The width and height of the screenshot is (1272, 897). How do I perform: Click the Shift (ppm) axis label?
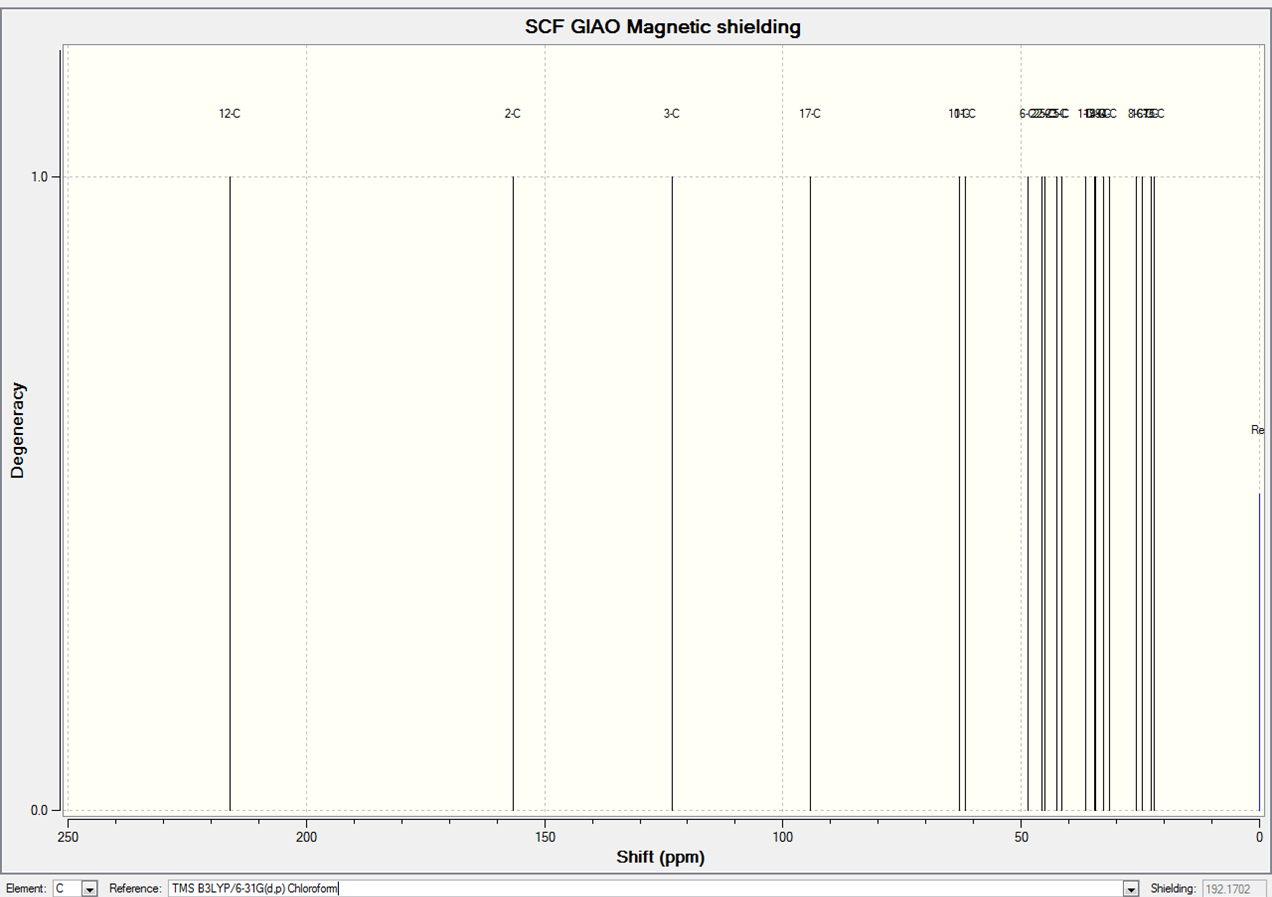[660, 857]
